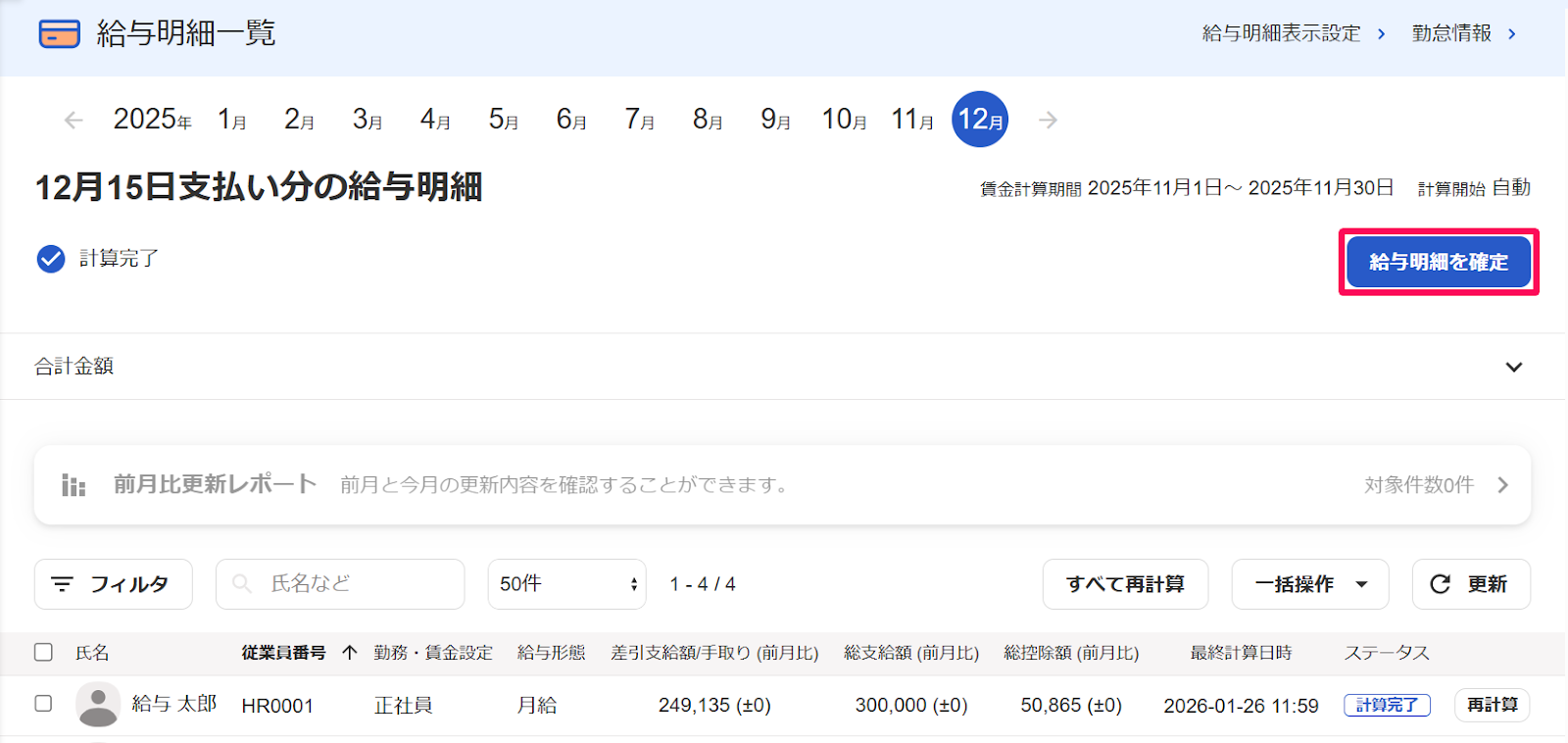Screen dimensions: 1568x743
Task: Click the blue 計算完了 checkmark icon
Action: [51, 259]
